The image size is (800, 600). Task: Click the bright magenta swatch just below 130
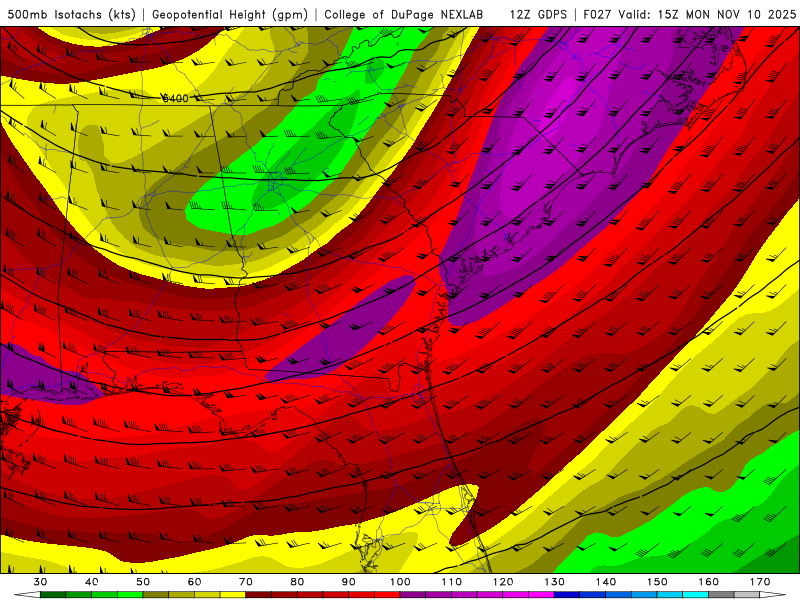point(542,594)
